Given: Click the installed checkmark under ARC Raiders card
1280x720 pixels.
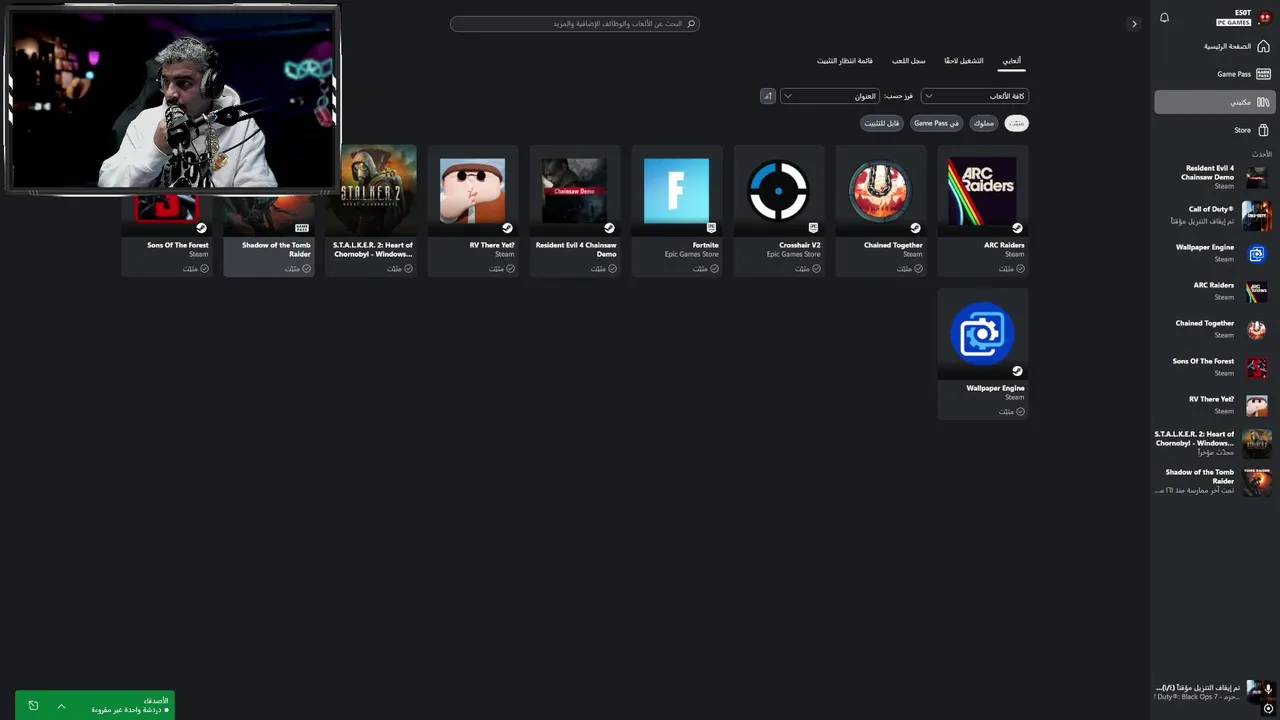Looking at the screenshot, I should (1020, 269).
